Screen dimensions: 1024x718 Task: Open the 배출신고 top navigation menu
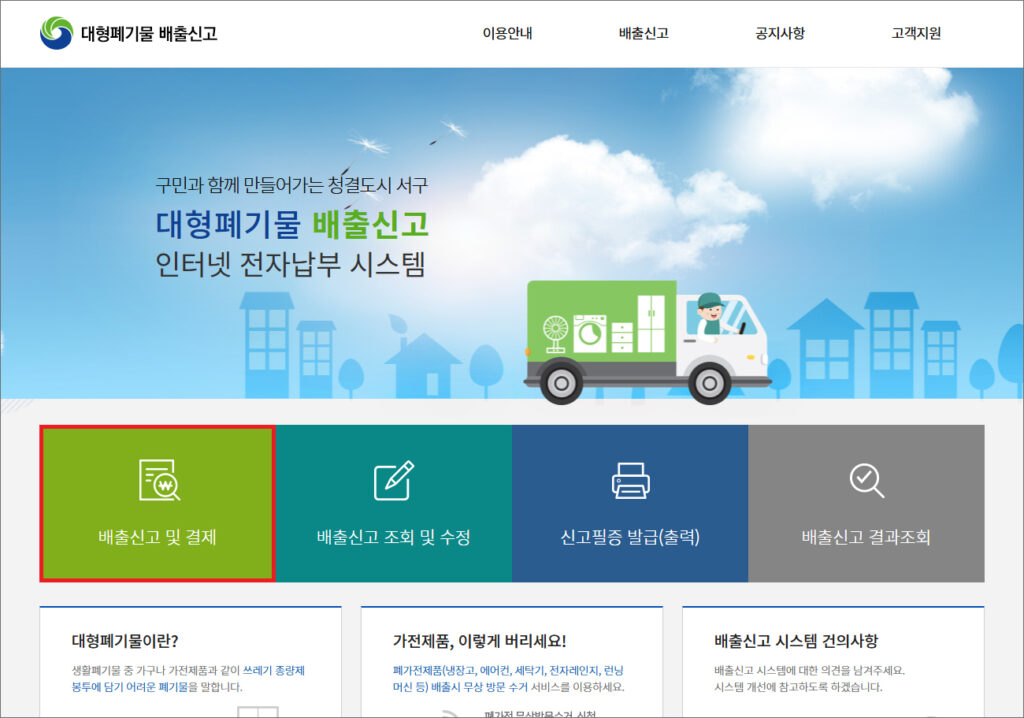point(643,33)
